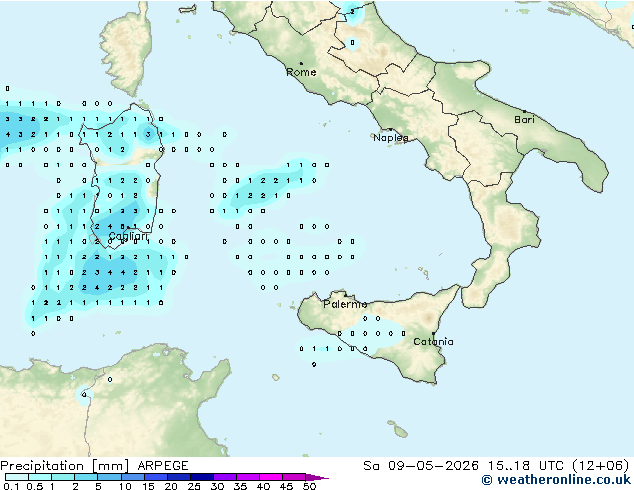Pick the purple legend swatch between 30 and 35
This screenshot has height=490, width=634.
click(224, 477)
